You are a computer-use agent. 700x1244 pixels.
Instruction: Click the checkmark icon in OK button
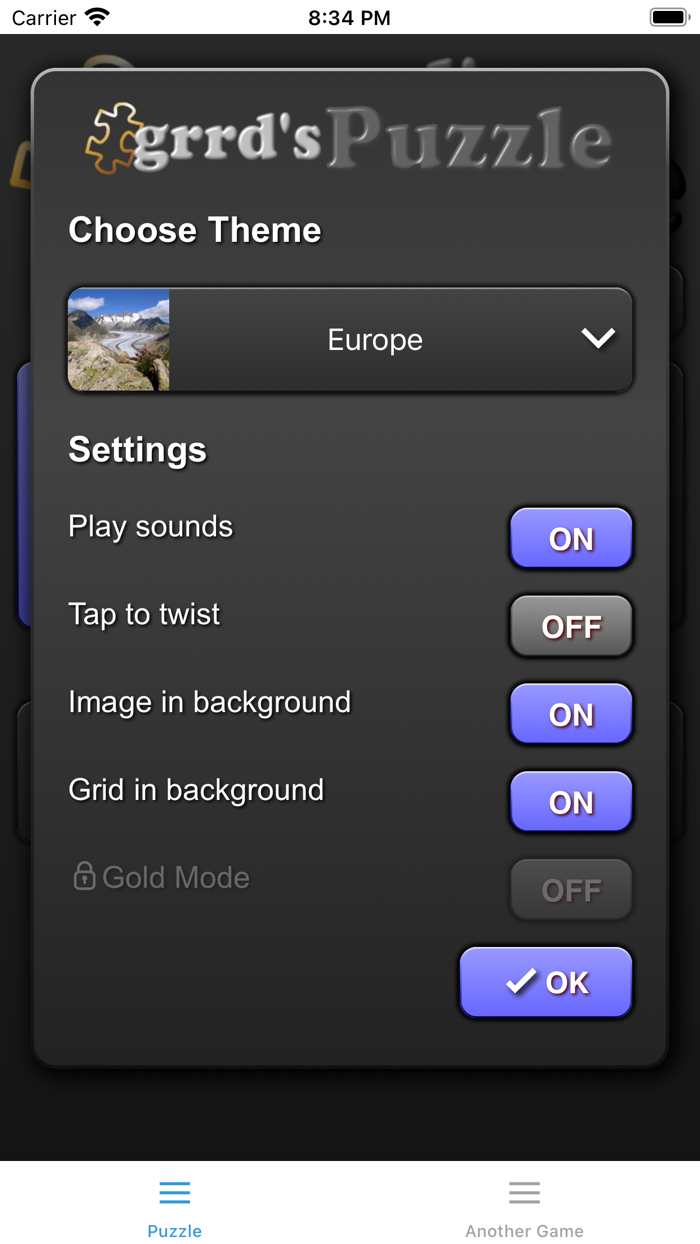click(x=521, y=982)
